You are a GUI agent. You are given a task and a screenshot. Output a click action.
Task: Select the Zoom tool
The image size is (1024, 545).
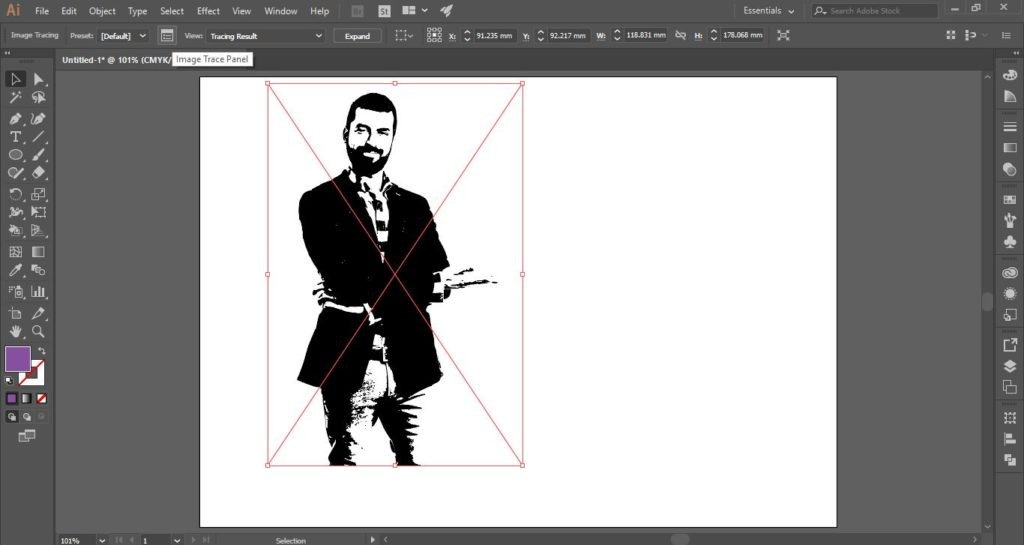click(38, 332)
